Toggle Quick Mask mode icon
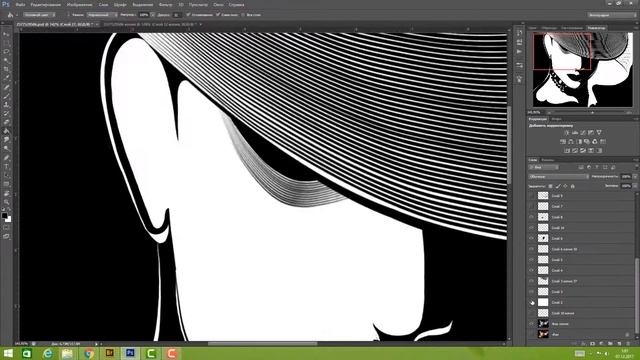Viewport: 640px width, 360px height. (x=6, y=228)
